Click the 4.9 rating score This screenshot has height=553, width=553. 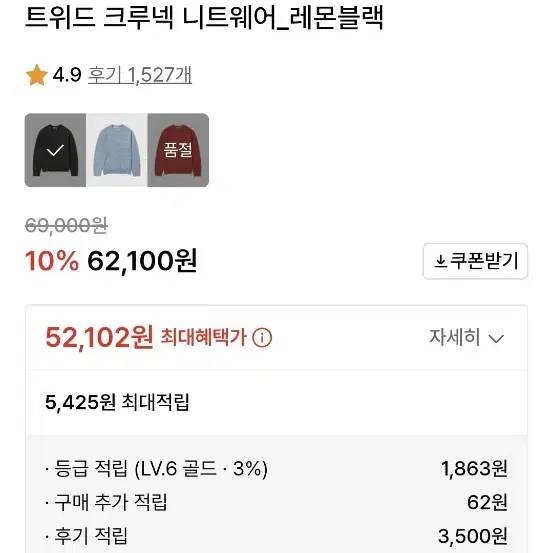pyautogui.click(x=67, y=75)
